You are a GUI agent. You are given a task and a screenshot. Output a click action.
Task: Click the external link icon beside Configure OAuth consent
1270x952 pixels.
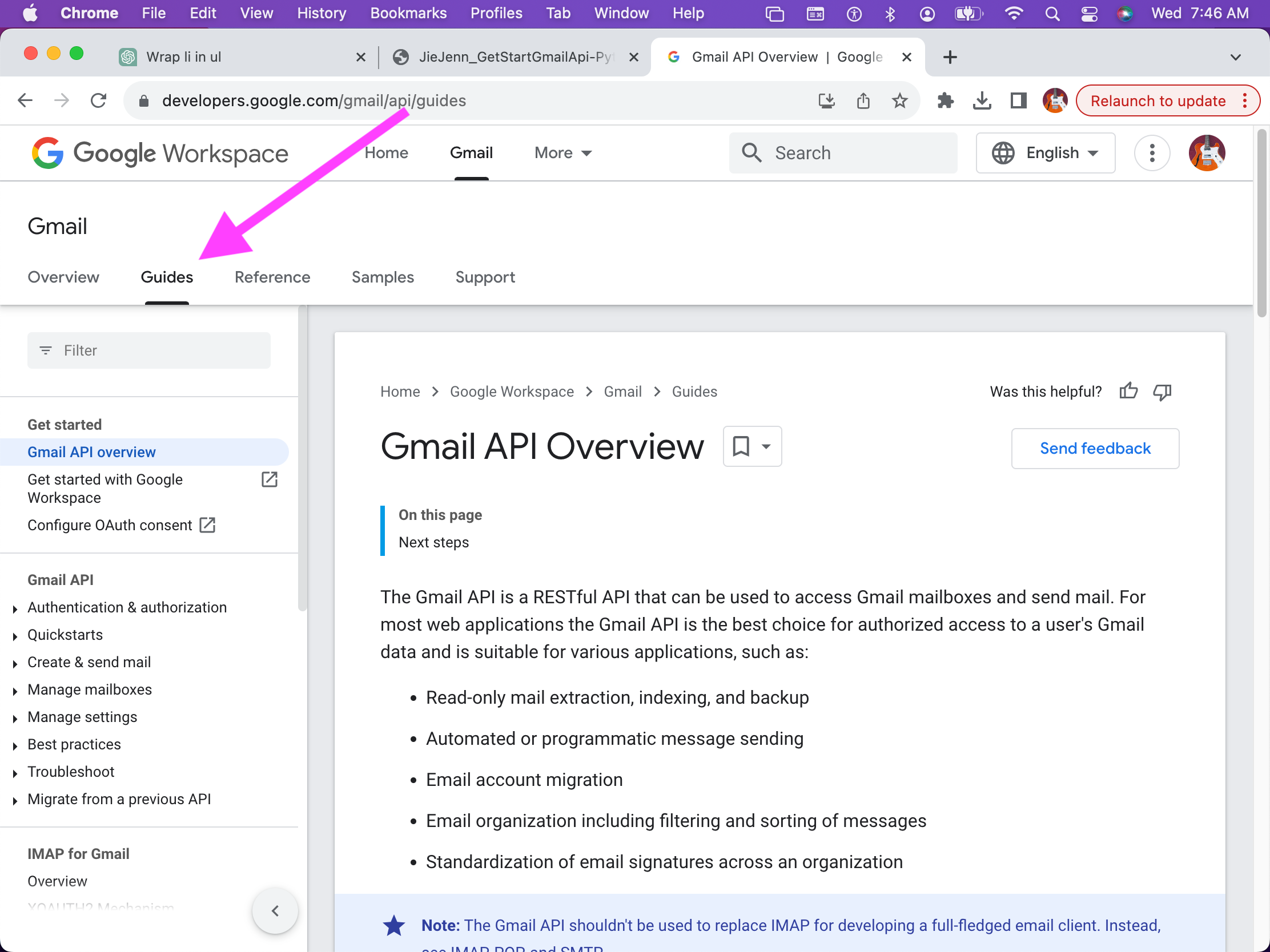tap(207, 525)
